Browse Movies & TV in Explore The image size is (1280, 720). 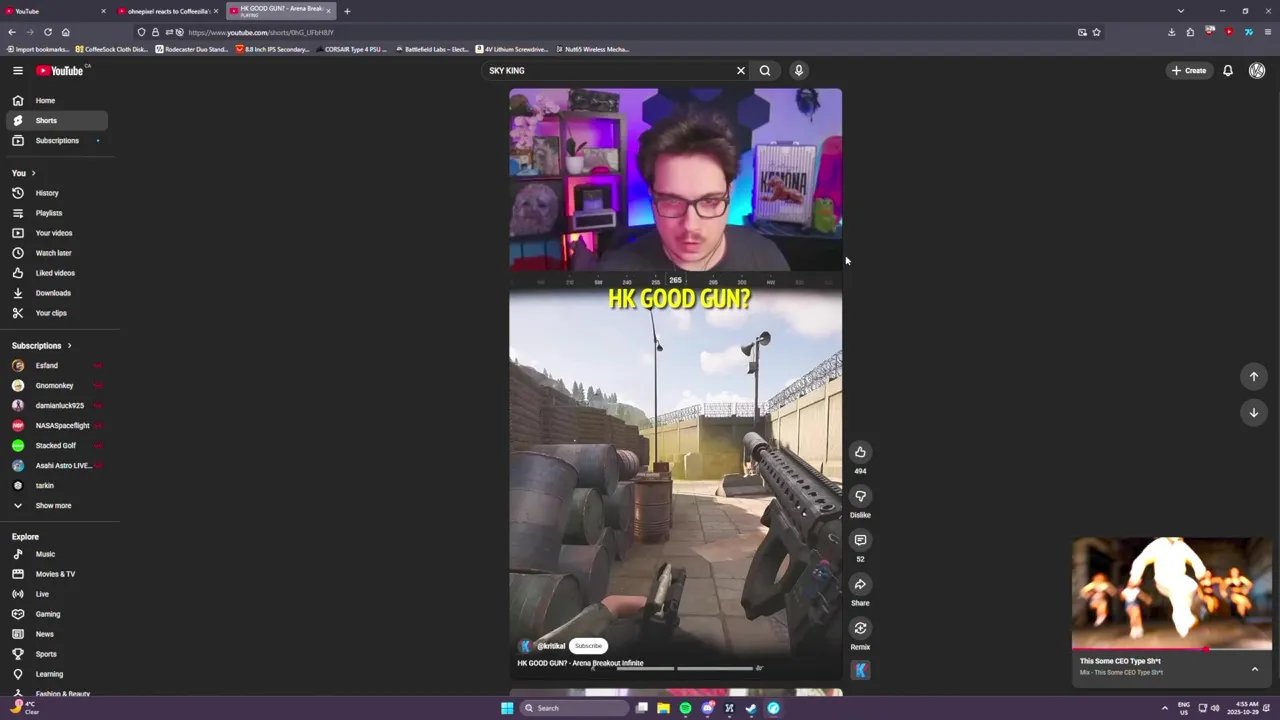click(56, 574)
